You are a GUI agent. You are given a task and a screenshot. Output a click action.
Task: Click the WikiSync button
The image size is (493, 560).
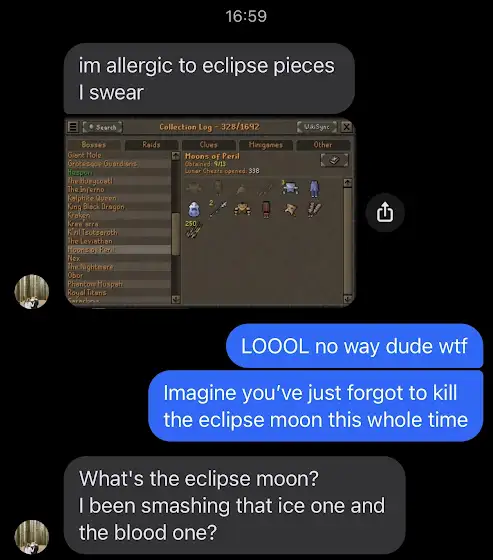click(317, 127)
